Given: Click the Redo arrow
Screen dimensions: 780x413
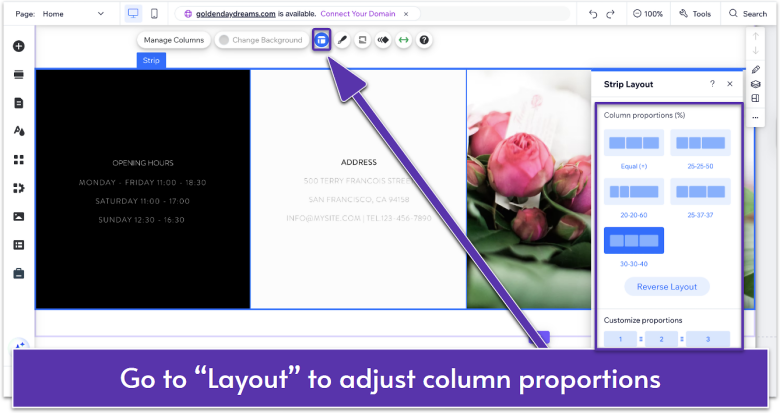Looking at the screenshot, I should point(610,14).
